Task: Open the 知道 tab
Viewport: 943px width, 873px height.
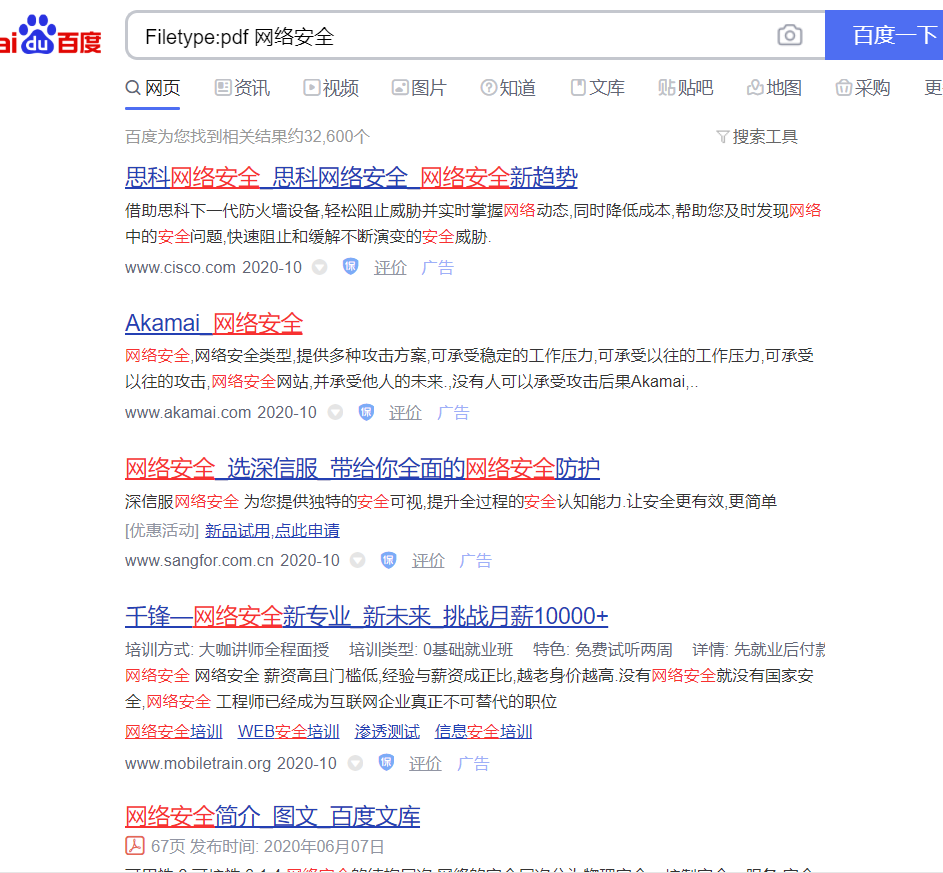Action: coord(508,88)
